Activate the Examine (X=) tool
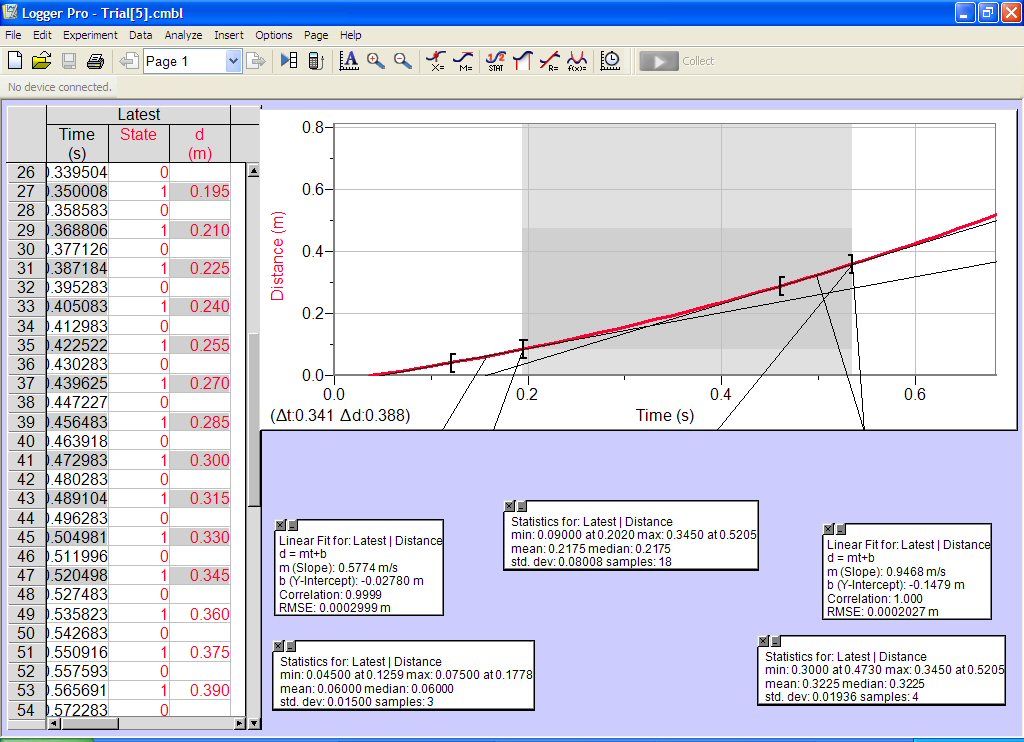The height and width of the screenshot is (742, 1024). pos(436,61)
